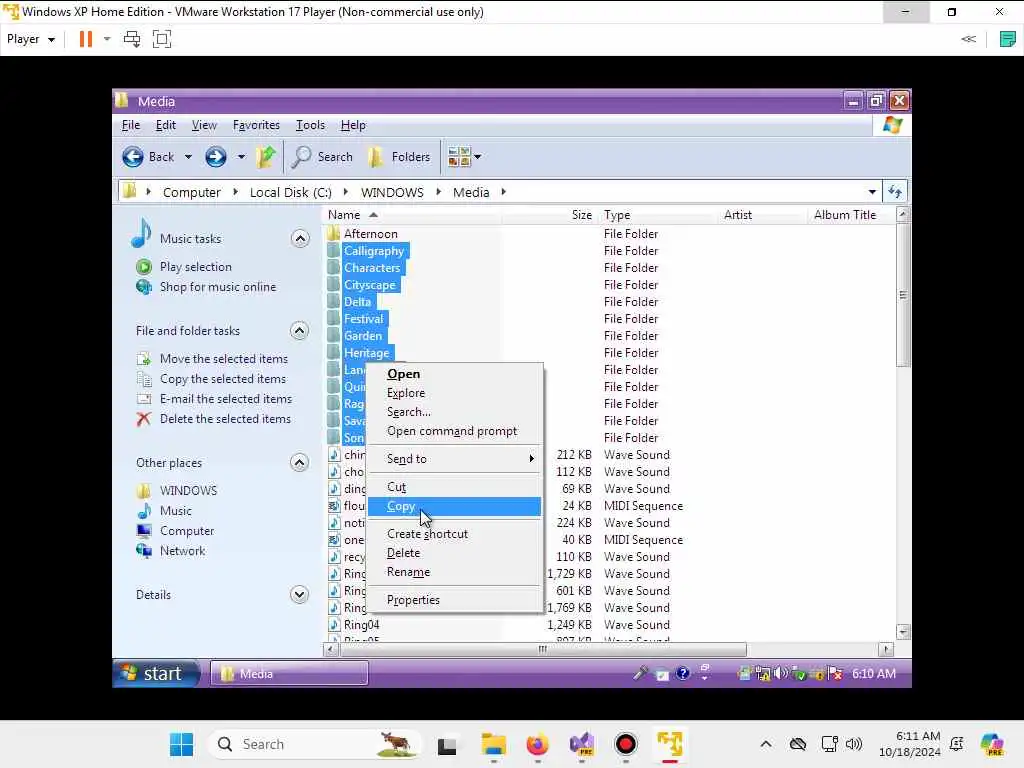Screen dimensions: 1024x768
Task: Open the File menu
Action: [x=131, y=125]
